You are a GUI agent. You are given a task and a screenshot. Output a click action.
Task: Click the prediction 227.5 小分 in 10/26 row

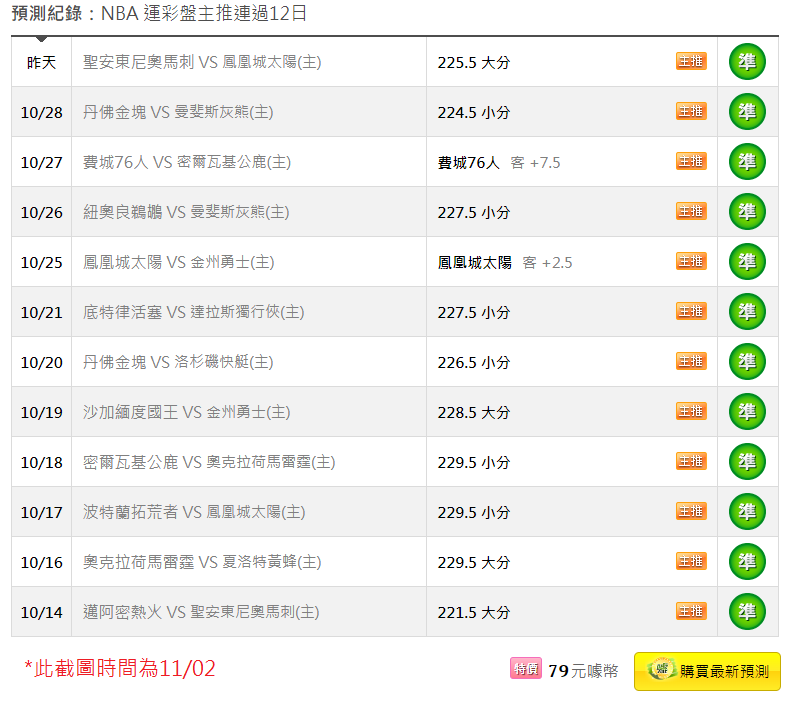474,212
